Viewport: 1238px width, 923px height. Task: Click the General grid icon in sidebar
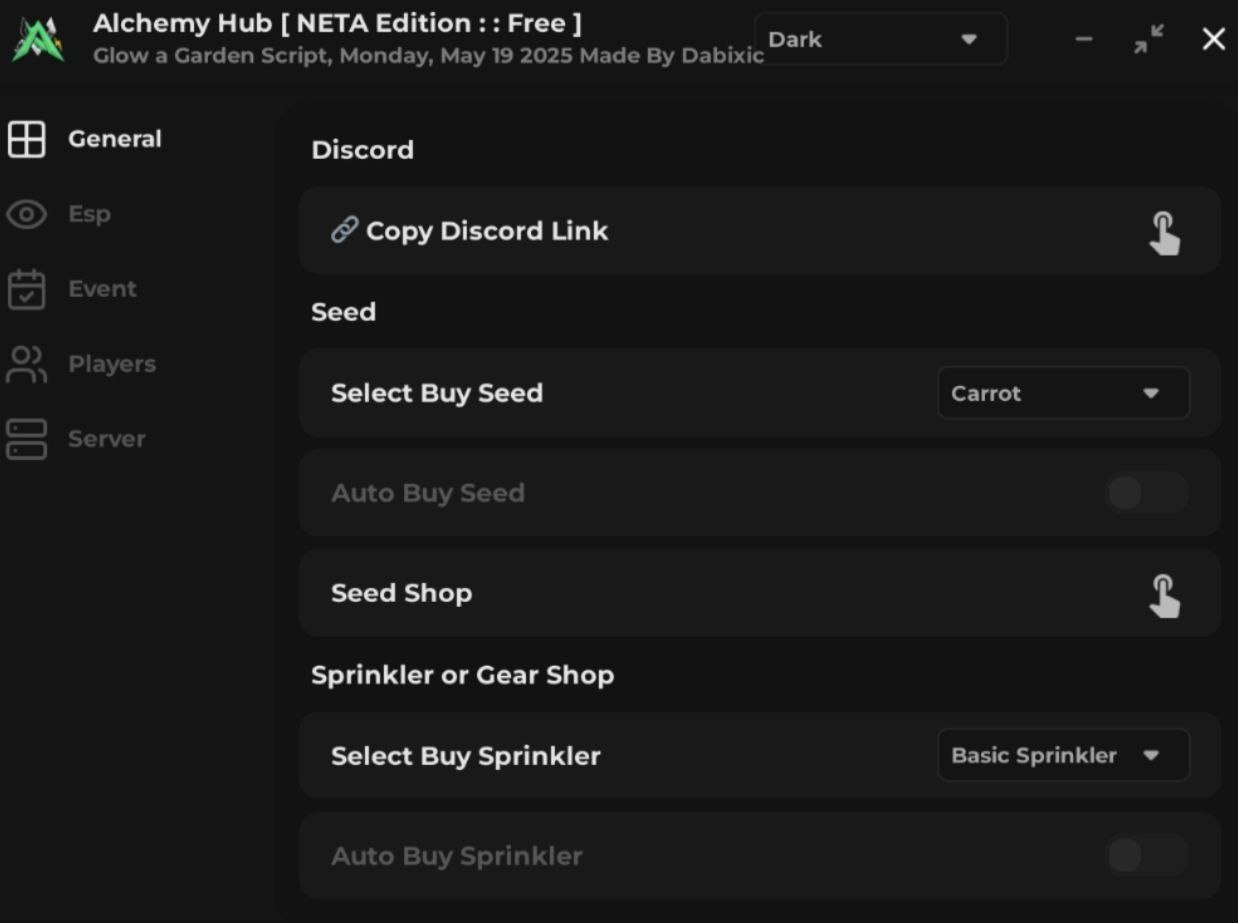(x=27, y=139)
